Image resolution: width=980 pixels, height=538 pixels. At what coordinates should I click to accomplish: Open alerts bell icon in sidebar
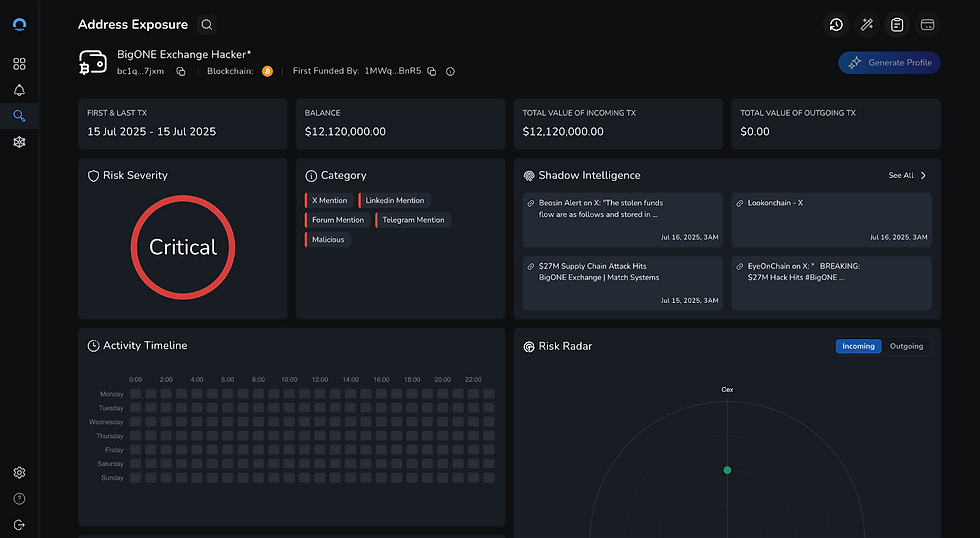coord(19,90)
